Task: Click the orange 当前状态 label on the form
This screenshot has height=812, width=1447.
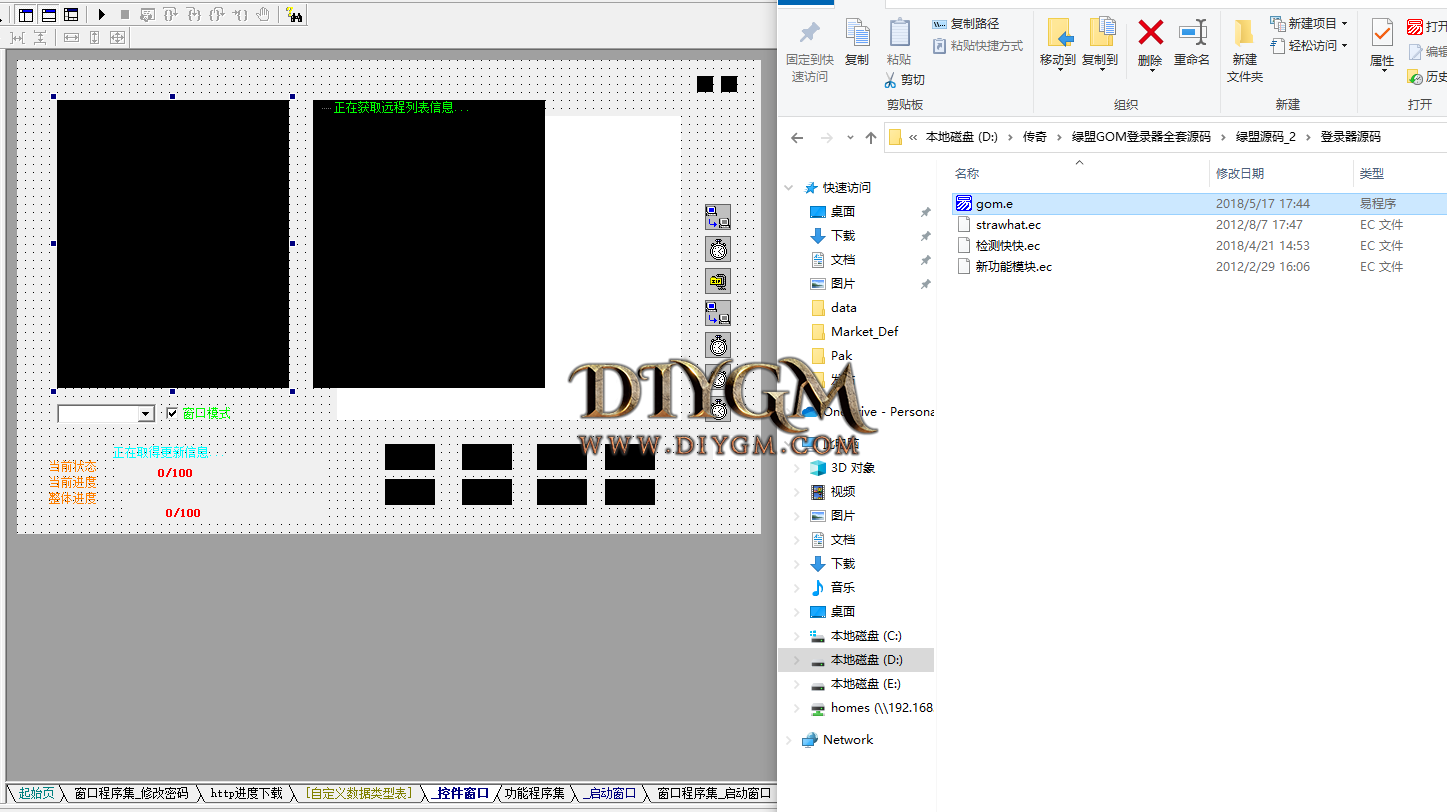Action: 73,466
